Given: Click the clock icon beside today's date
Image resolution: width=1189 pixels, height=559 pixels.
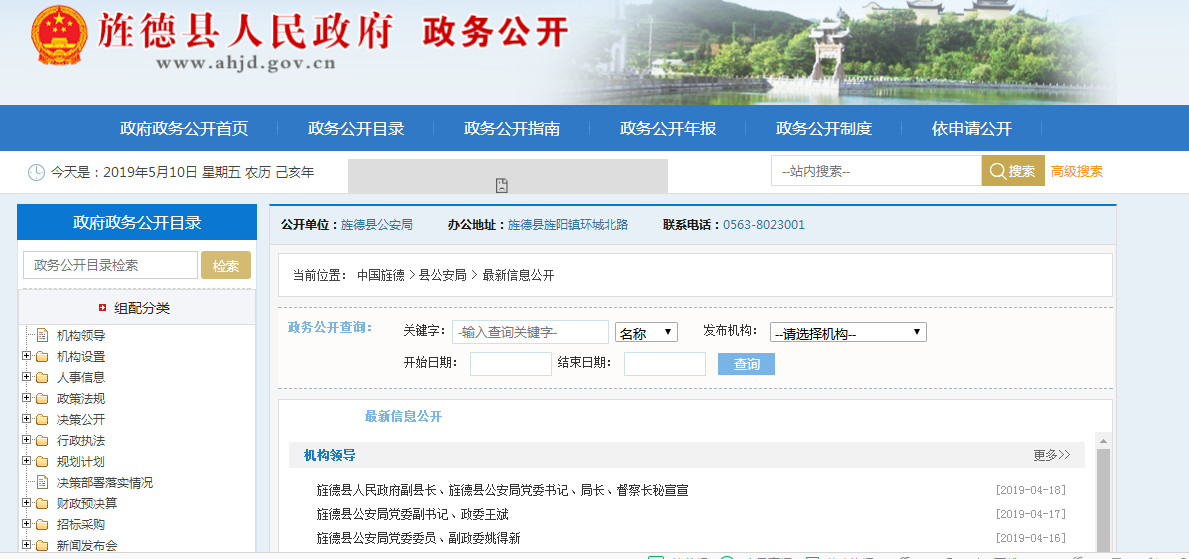Looking at the screenshot, I should click(x=36, y=172).
